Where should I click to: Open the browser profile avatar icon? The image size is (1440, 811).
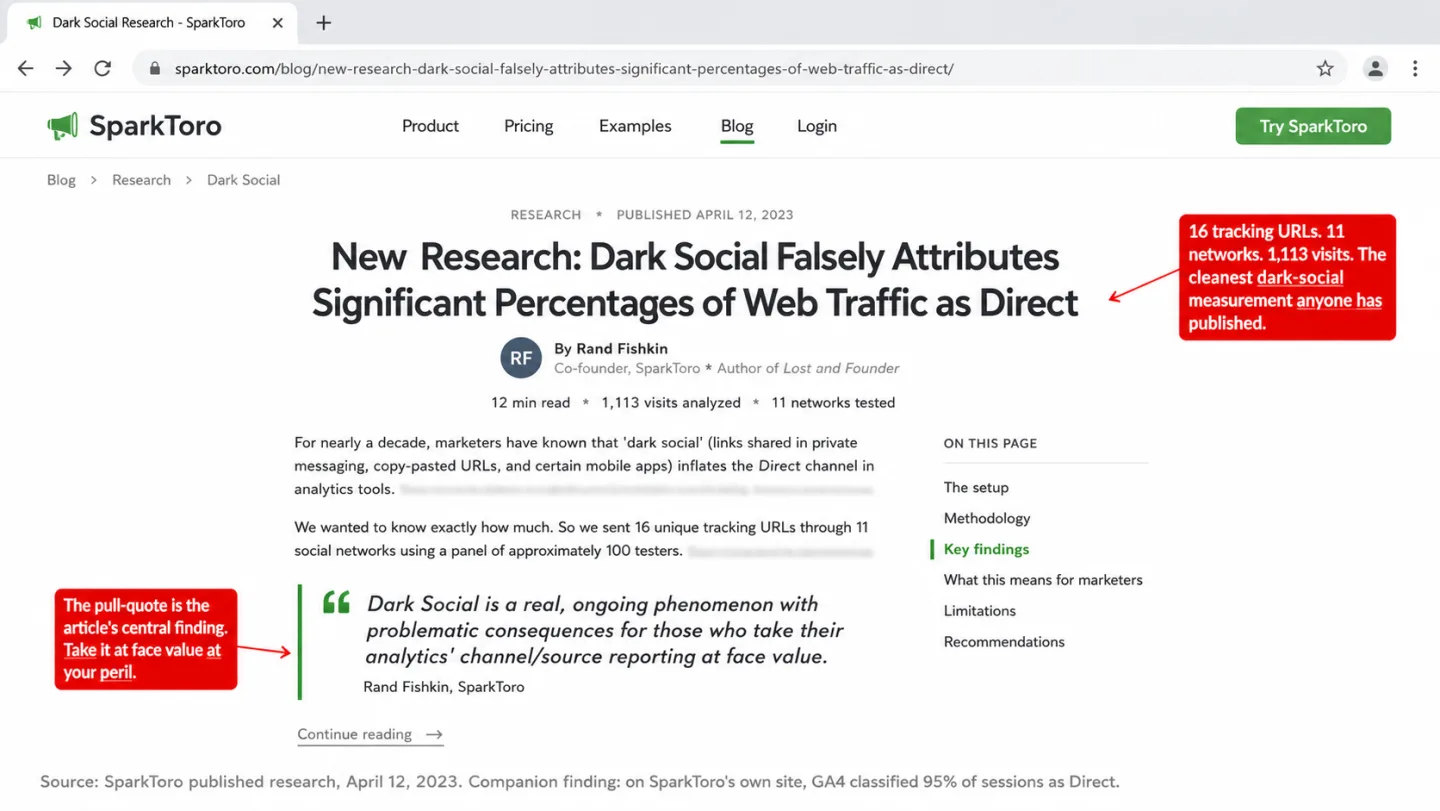[1376, 68]
